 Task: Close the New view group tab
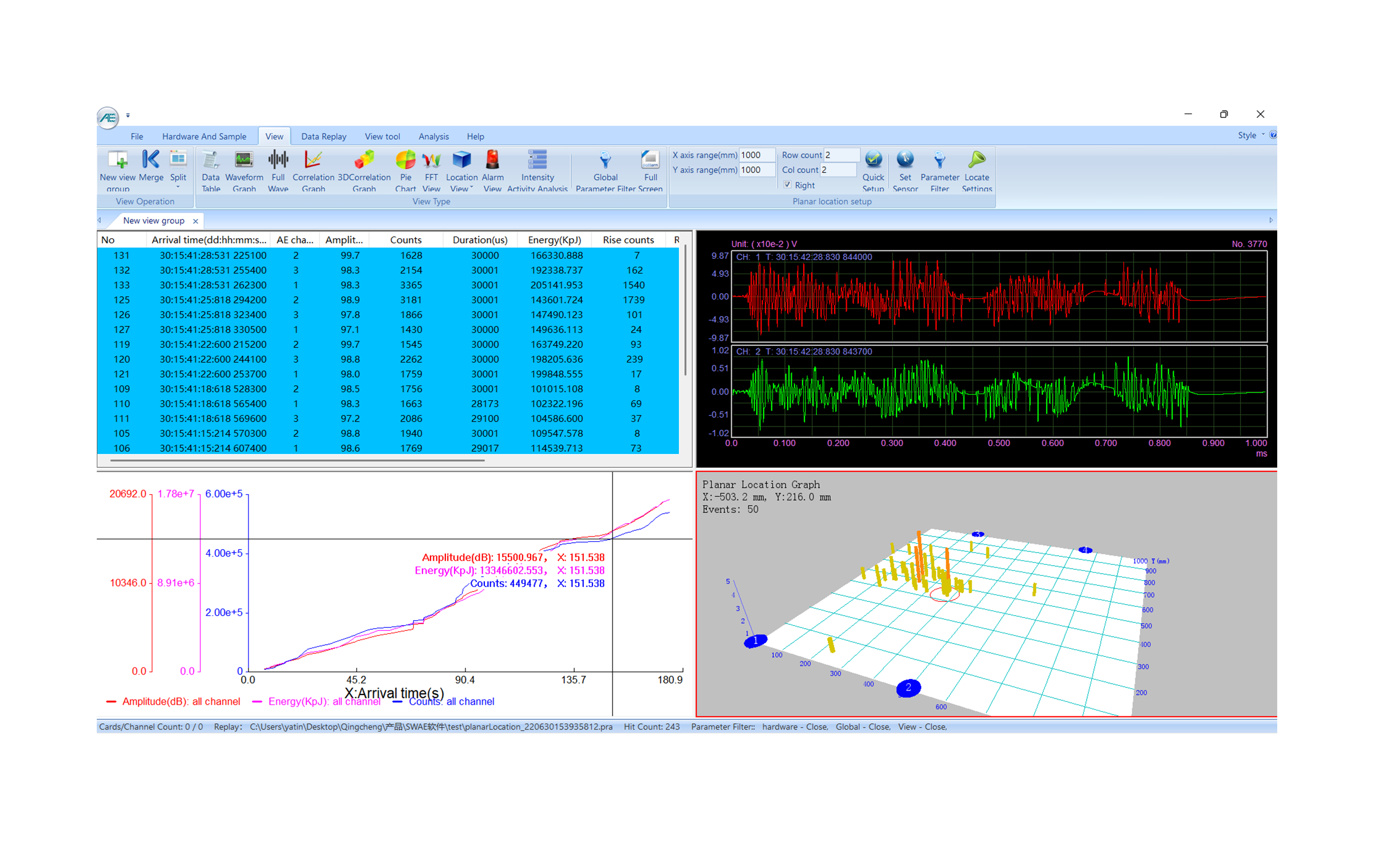[x=196, y=221]
